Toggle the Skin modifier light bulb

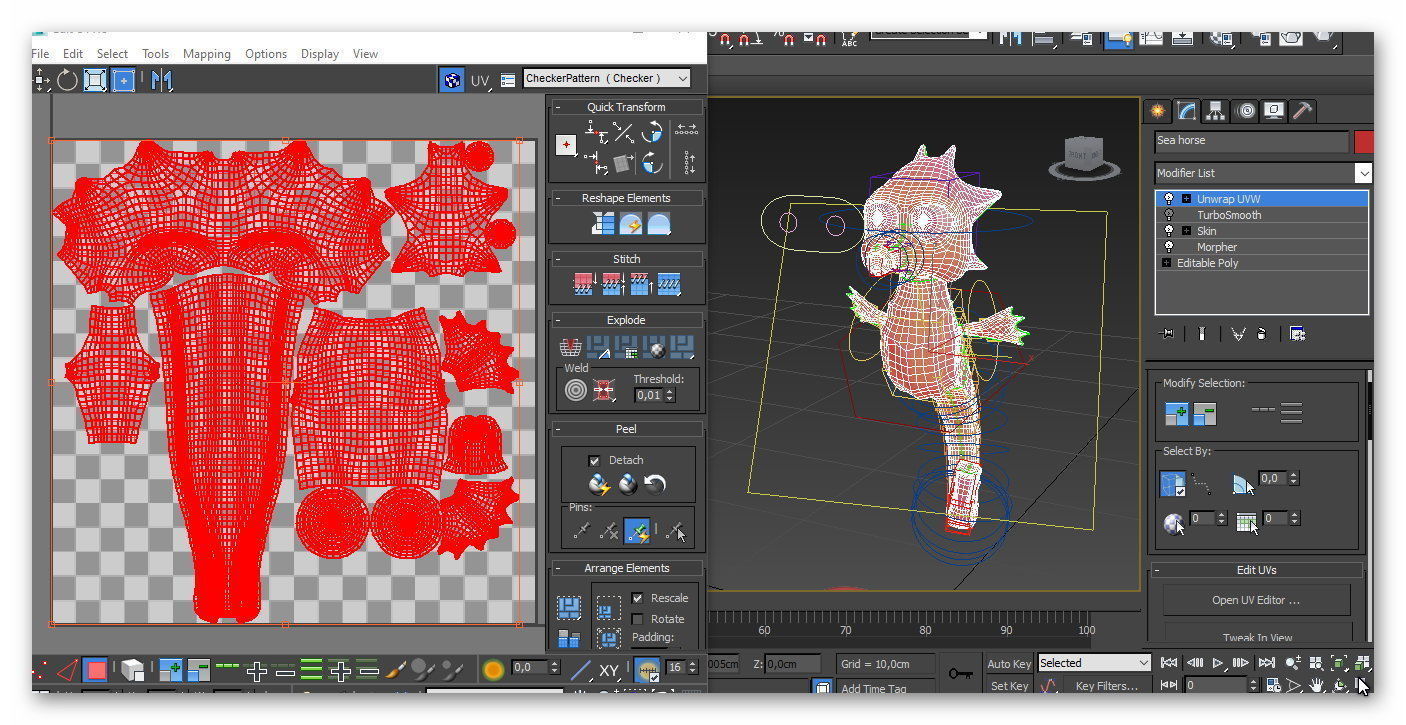(1168, 231)
